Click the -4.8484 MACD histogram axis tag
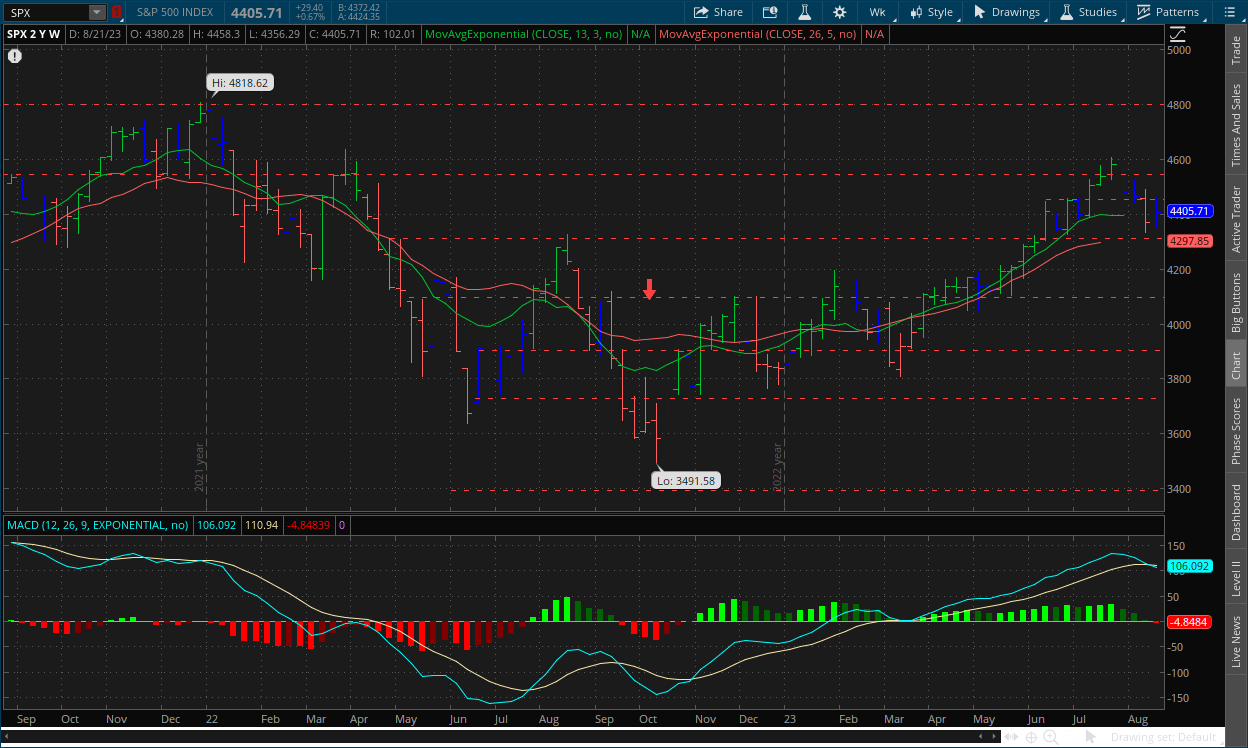The width and height of the screenshot is (1248, 748). tap(1190, 621)
